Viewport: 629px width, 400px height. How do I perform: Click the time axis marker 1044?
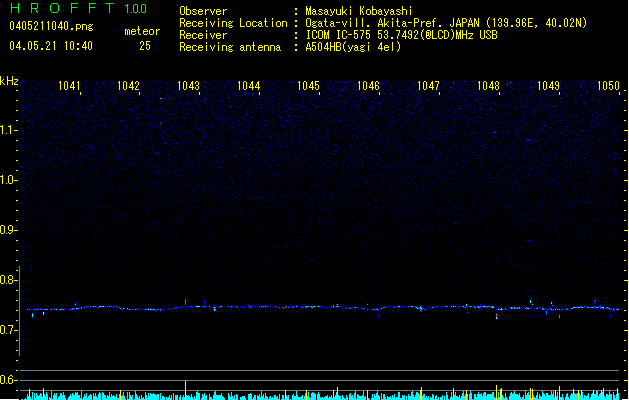coord(248,86)
